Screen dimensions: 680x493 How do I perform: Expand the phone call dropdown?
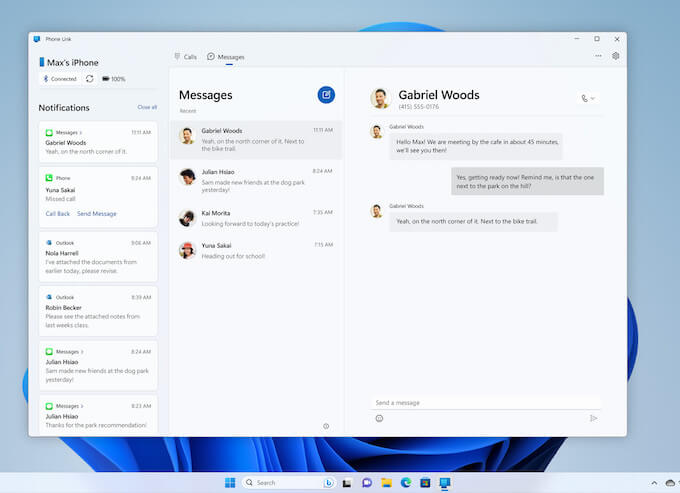tap(587, 98)
